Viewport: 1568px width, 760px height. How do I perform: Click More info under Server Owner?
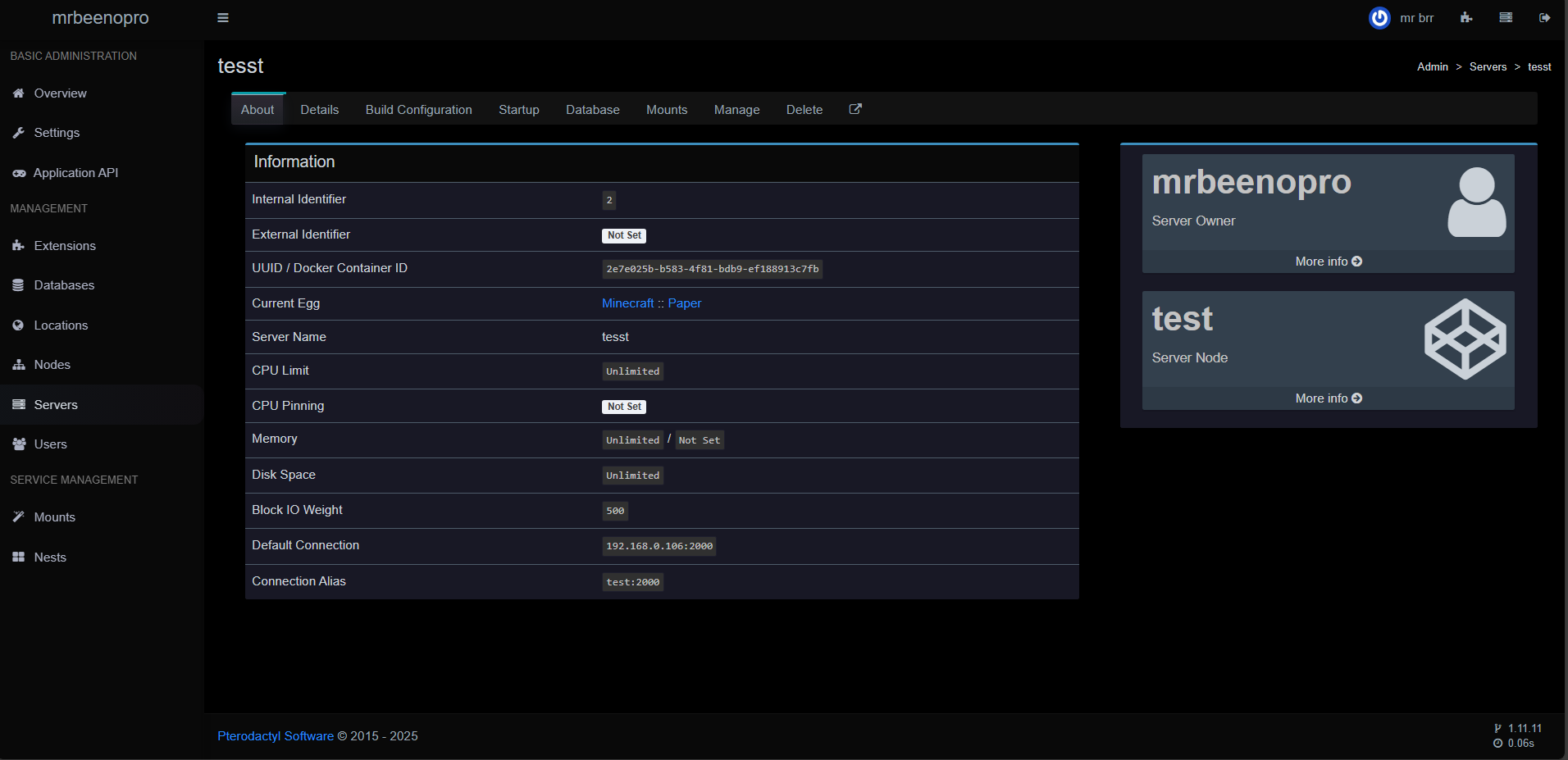[1328, 262]
